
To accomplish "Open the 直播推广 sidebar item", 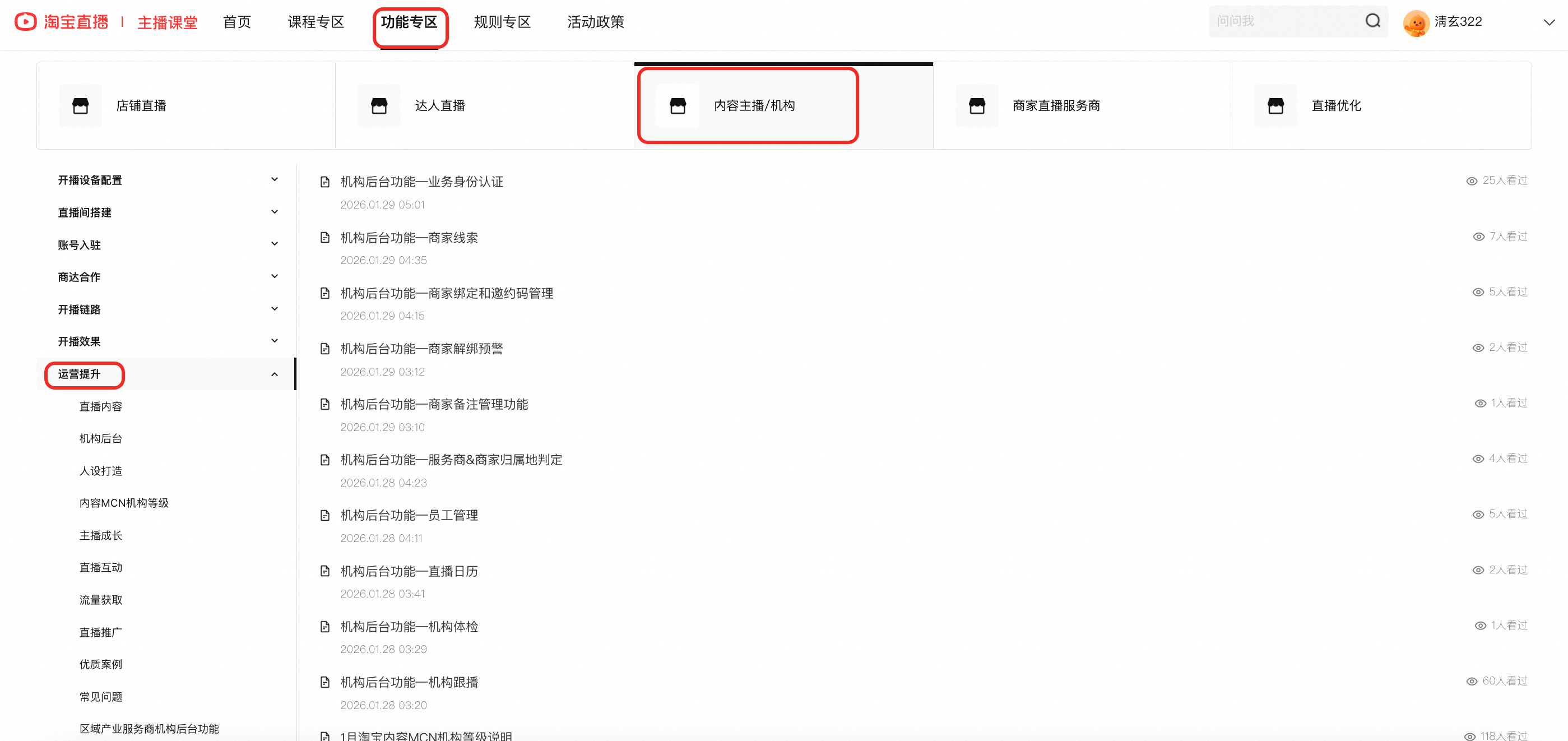I will [x=100, y=632].
